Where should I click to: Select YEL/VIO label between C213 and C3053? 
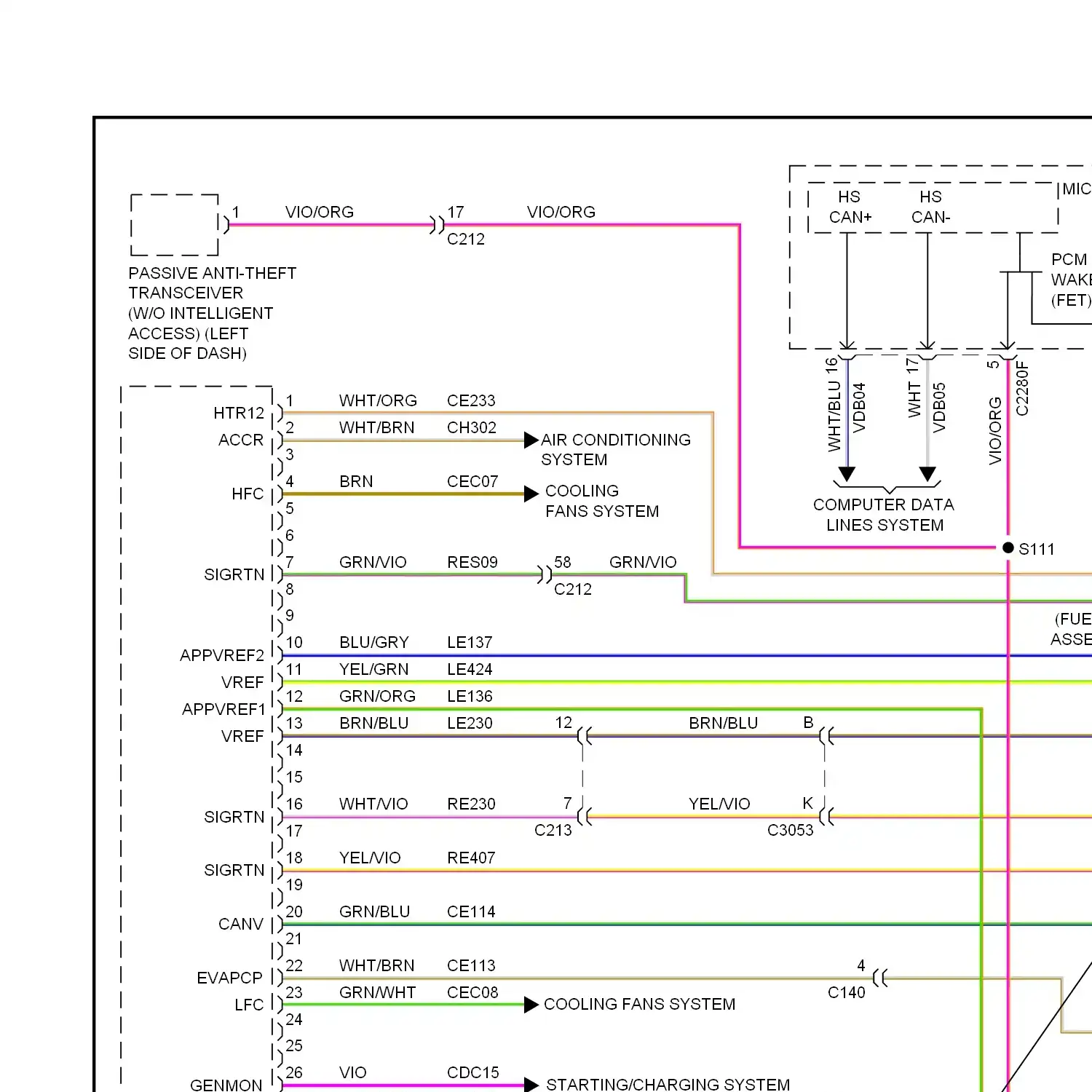(x=719, y=804)
